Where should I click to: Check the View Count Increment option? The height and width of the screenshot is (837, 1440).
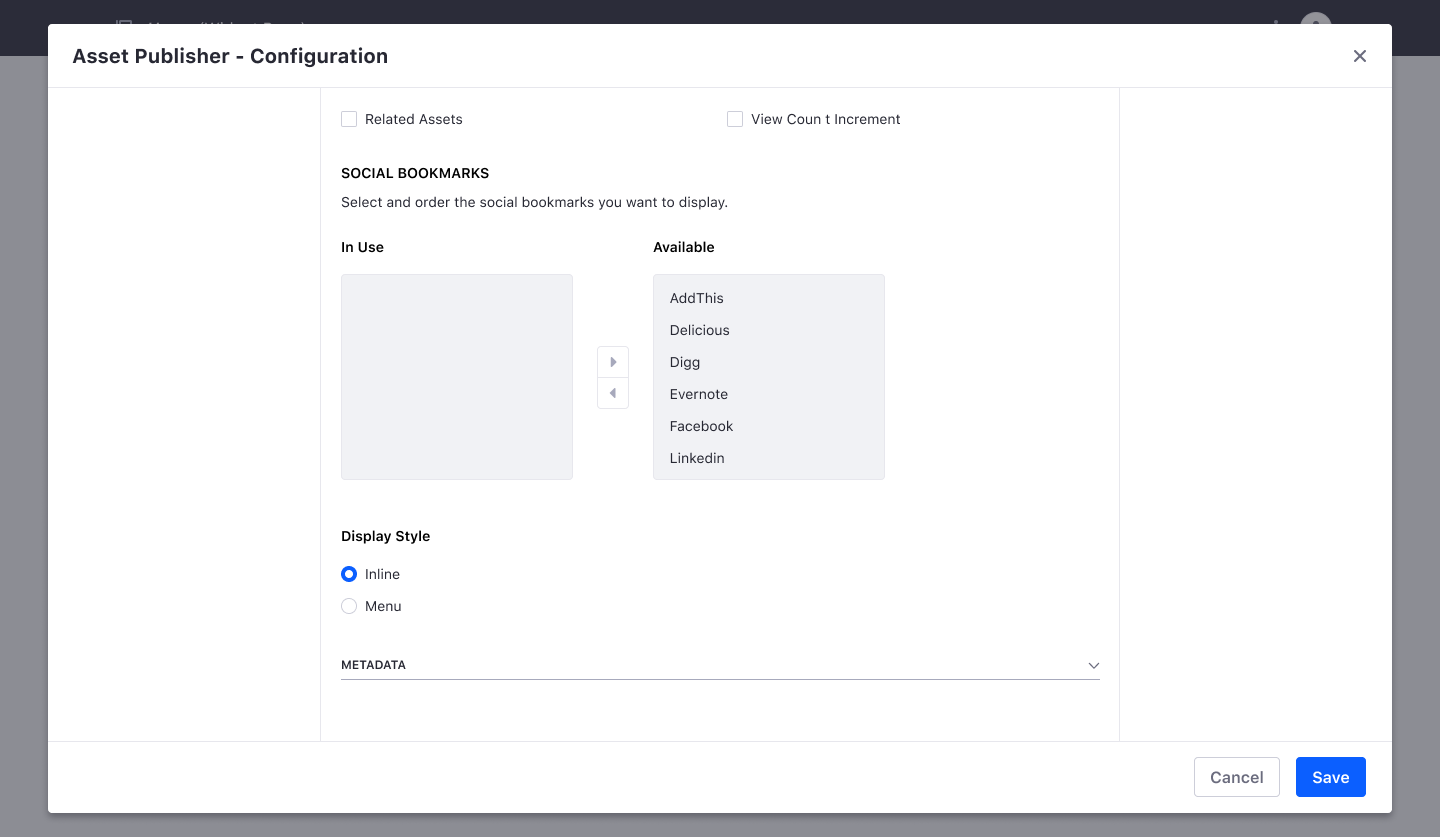click(735, 119)
